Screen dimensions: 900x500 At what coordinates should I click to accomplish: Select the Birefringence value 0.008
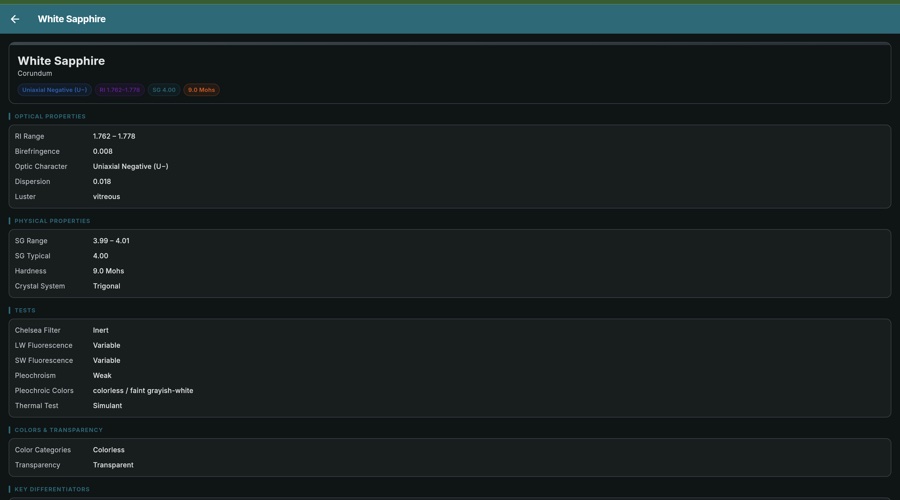pyautogui.click(x=103, y=151)
